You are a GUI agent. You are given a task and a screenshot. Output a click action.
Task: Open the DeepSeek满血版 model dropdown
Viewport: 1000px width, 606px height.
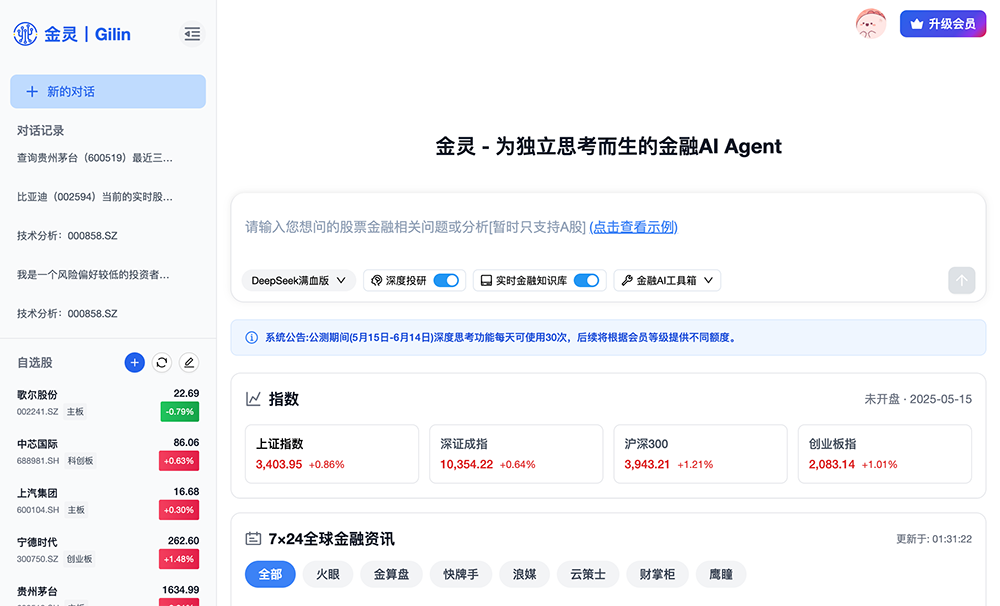pyautogui.click(x=298, y=281)
